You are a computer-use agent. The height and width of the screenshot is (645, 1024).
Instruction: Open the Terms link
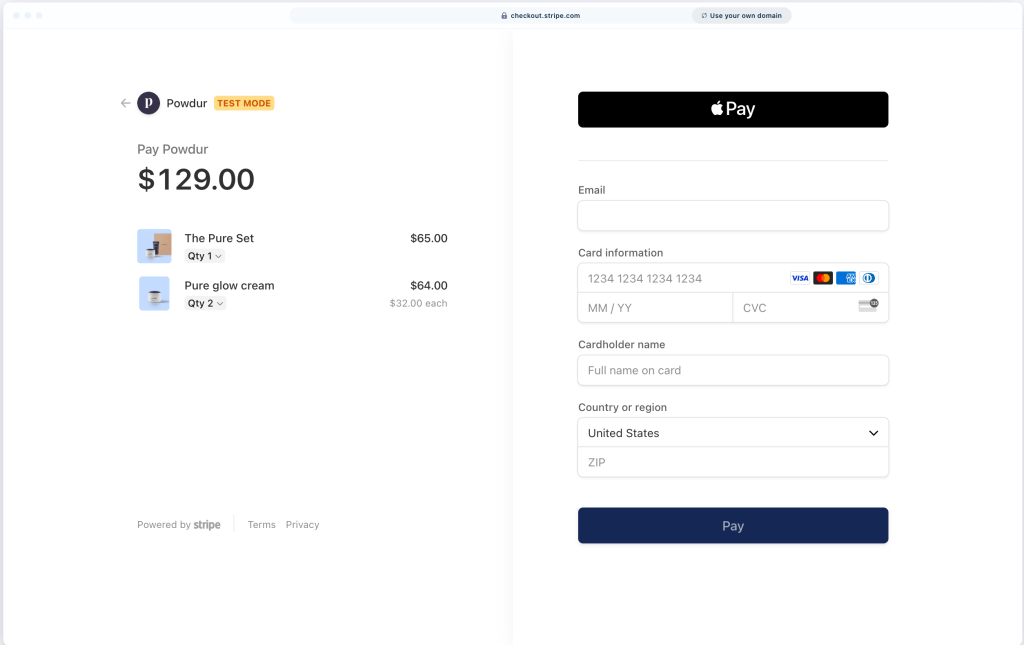click(x=261, y=524)
